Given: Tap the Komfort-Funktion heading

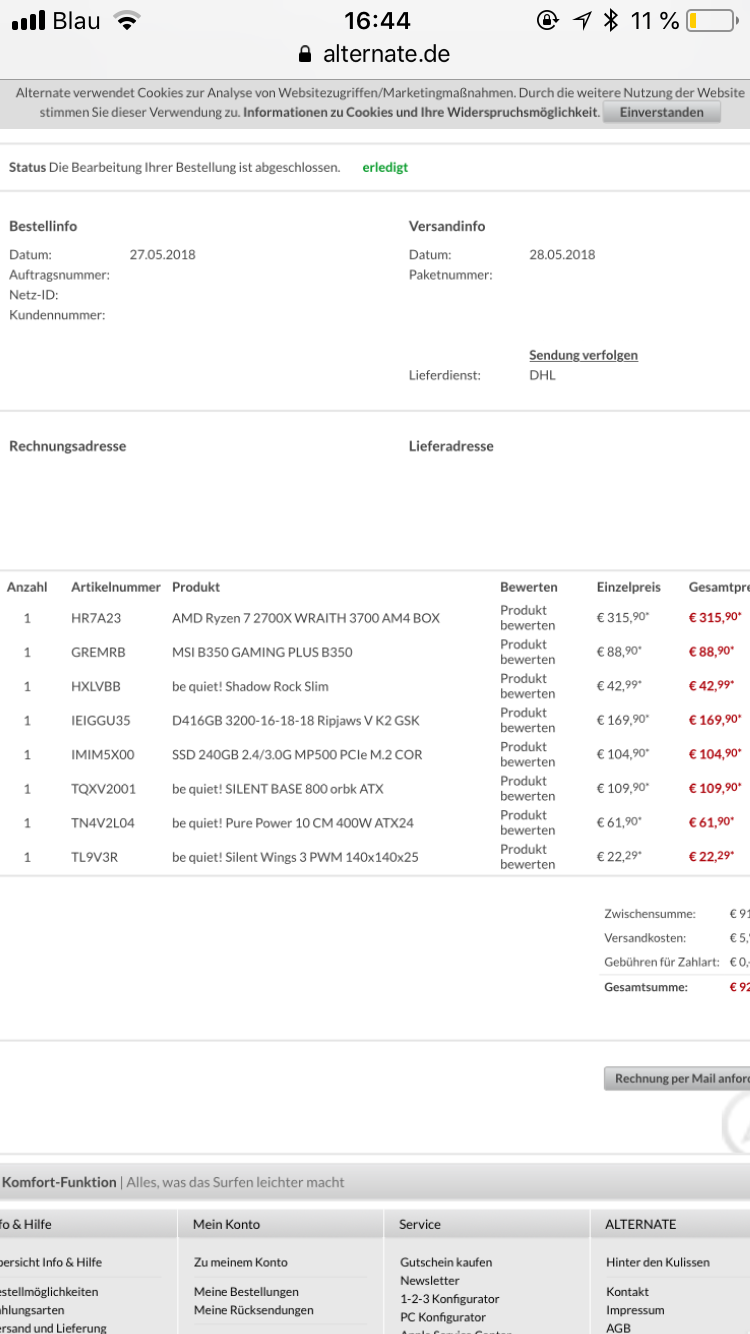Looking at the screenshot, I should 60,1182.
